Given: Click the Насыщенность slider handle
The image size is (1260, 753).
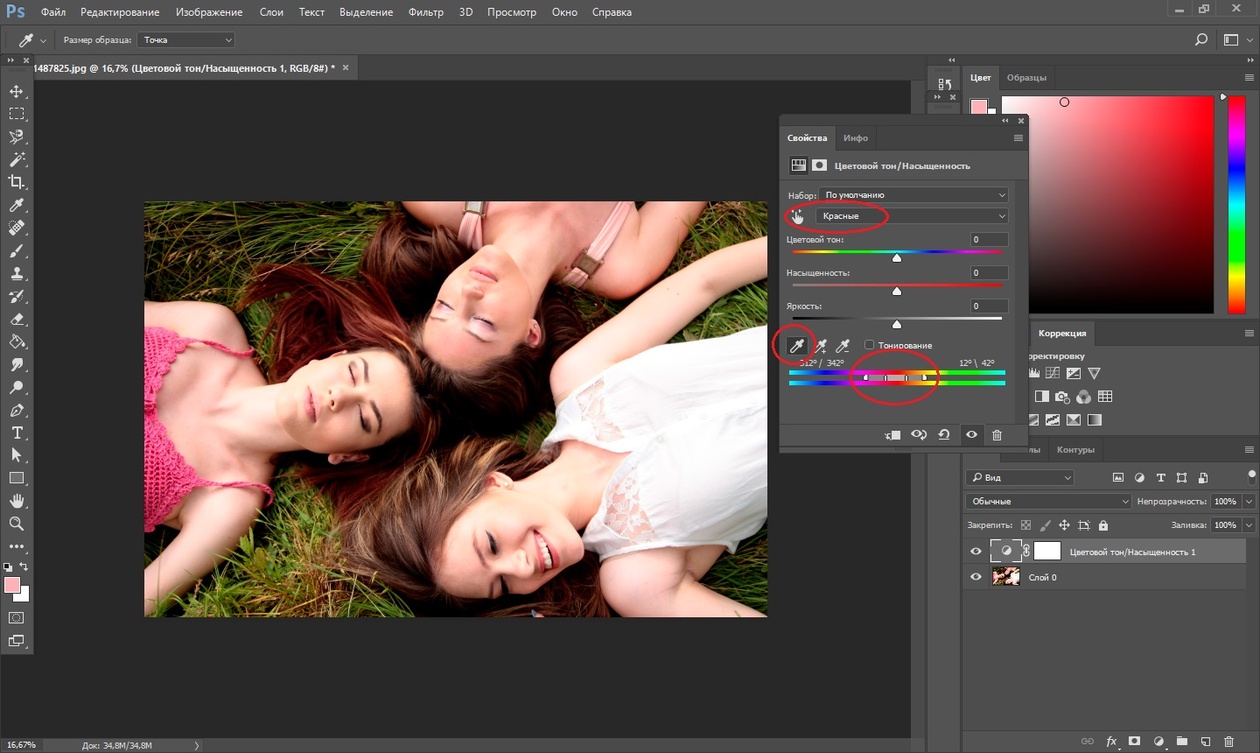Looking at the screenshot, I should [897, 291].
